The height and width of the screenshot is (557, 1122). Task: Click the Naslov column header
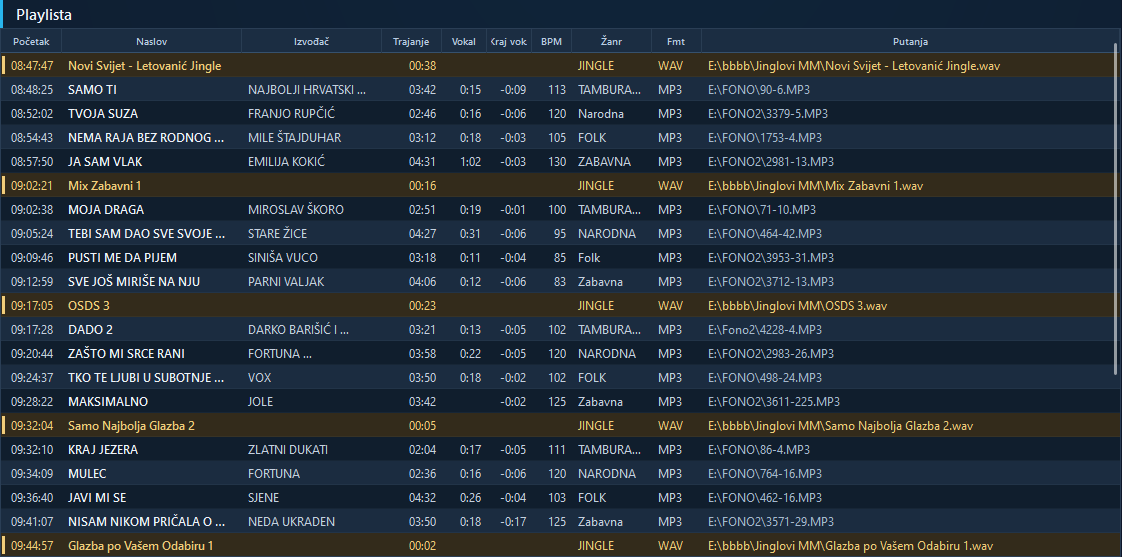click(x=152, y=42)
